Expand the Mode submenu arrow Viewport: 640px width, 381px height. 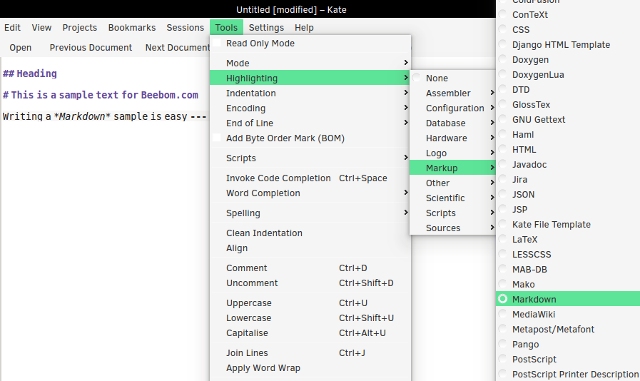[406, 63]
